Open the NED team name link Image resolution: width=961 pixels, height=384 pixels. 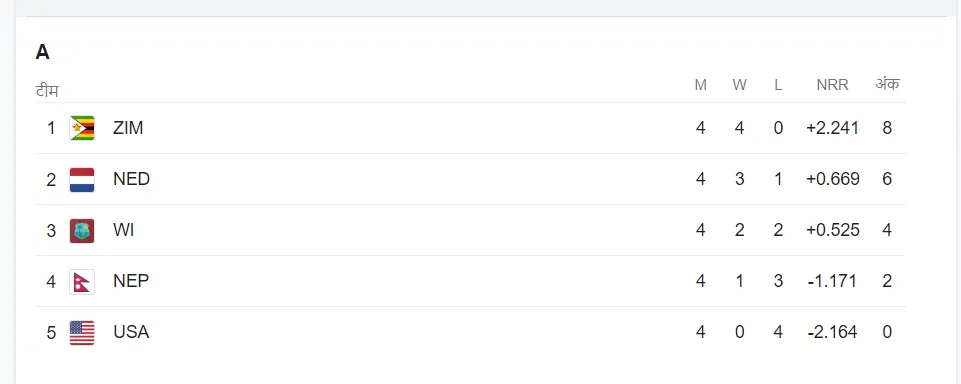[131, 179]
